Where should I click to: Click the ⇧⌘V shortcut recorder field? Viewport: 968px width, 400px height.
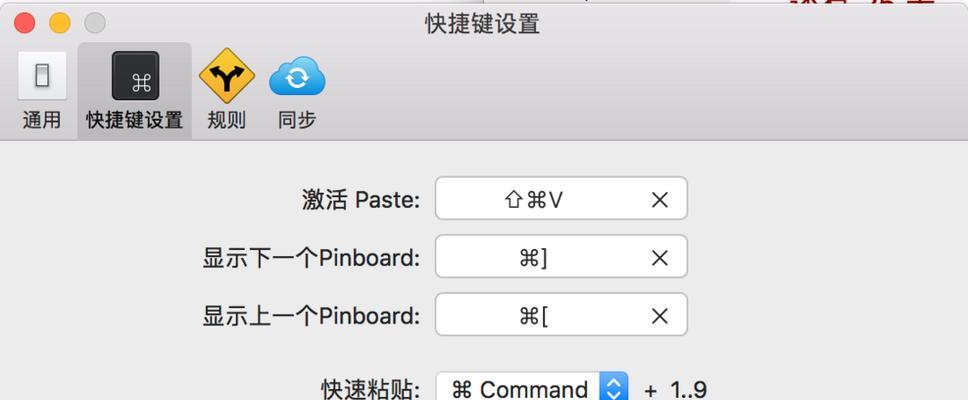[x=561, y=198]
